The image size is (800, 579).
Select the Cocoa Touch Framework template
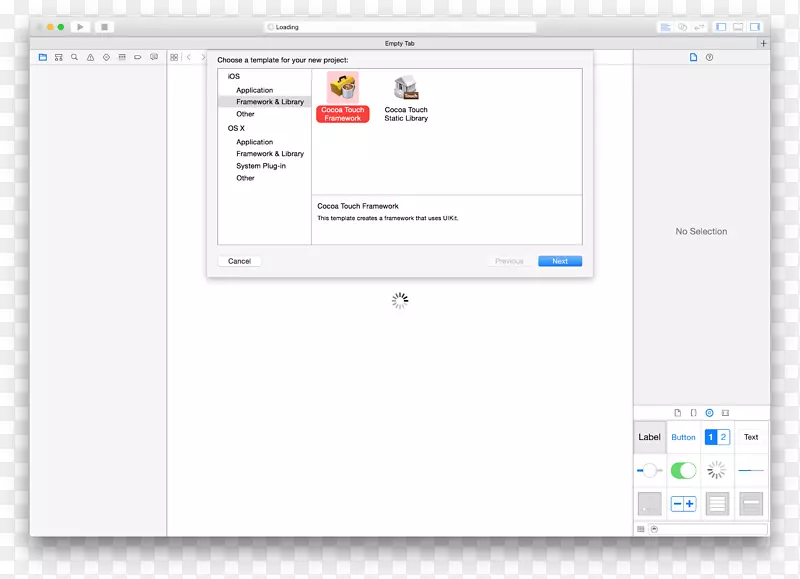(x=343, y=98)
